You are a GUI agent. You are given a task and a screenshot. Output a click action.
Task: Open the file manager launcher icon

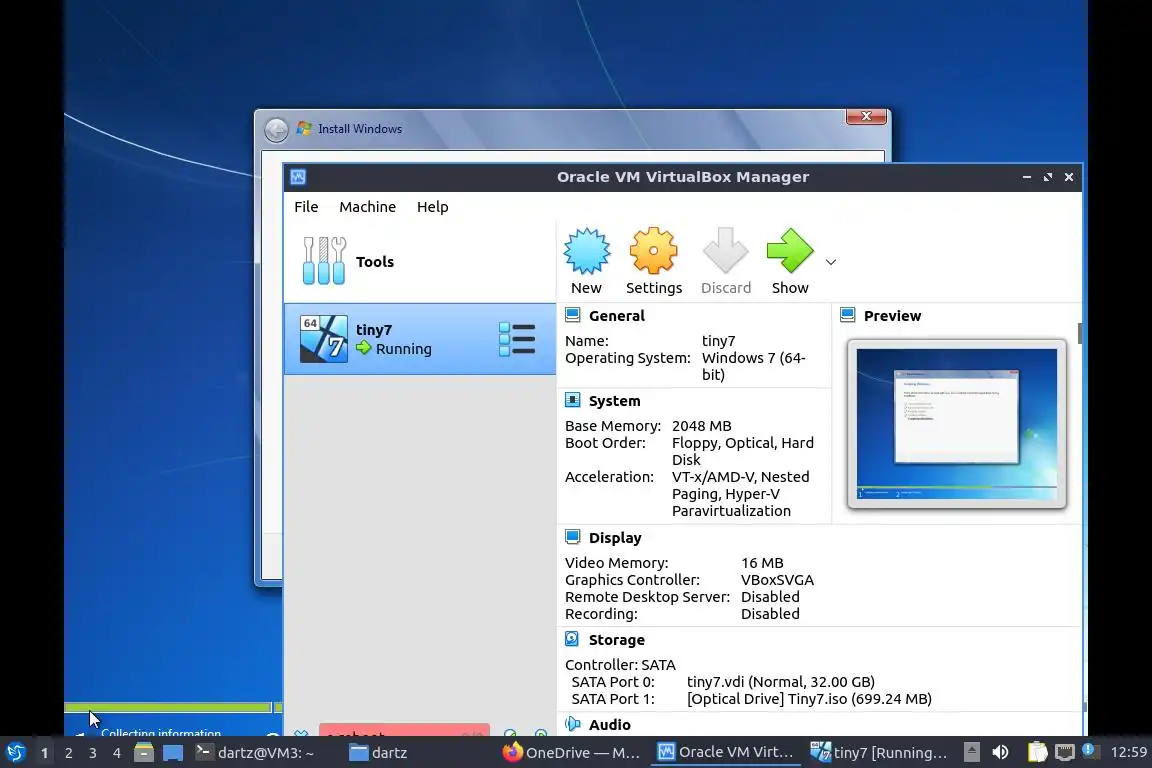(x=144, y=753)
